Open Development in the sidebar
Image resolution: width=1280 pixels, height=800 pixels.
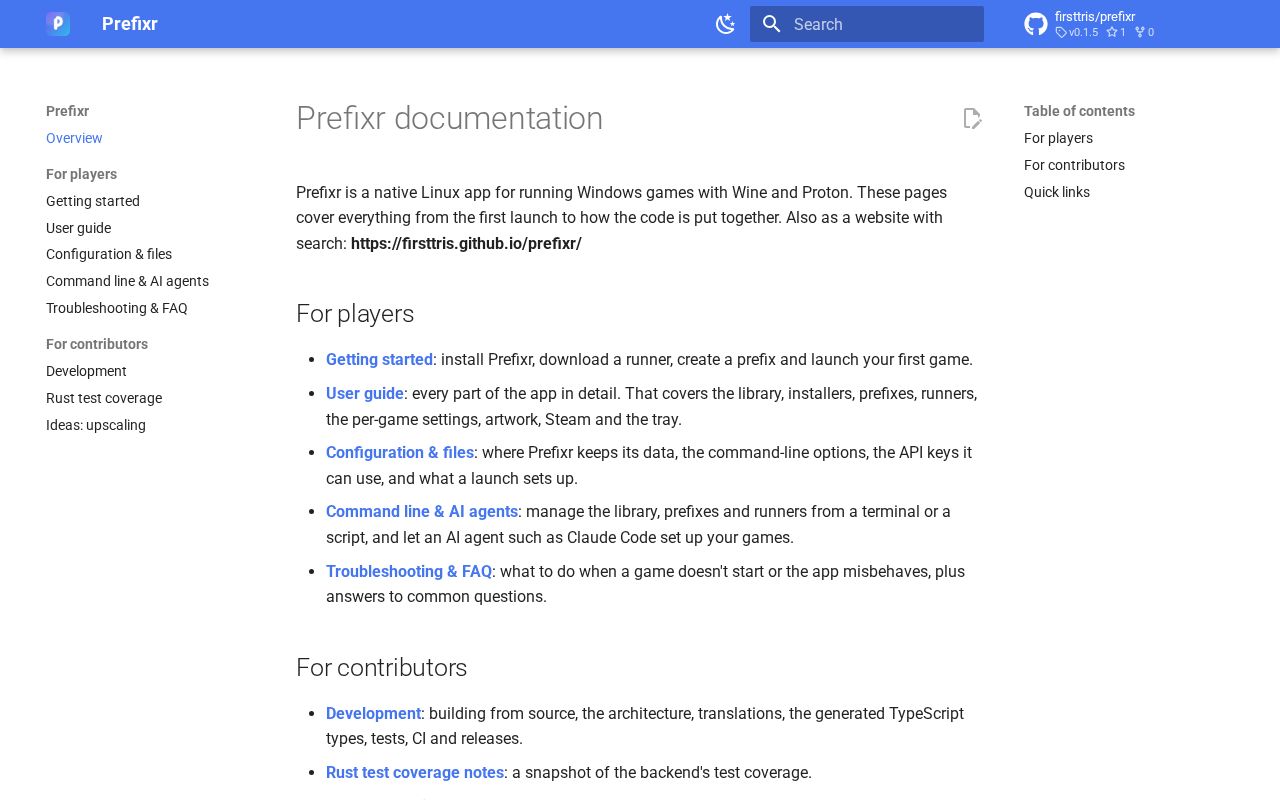86,371
